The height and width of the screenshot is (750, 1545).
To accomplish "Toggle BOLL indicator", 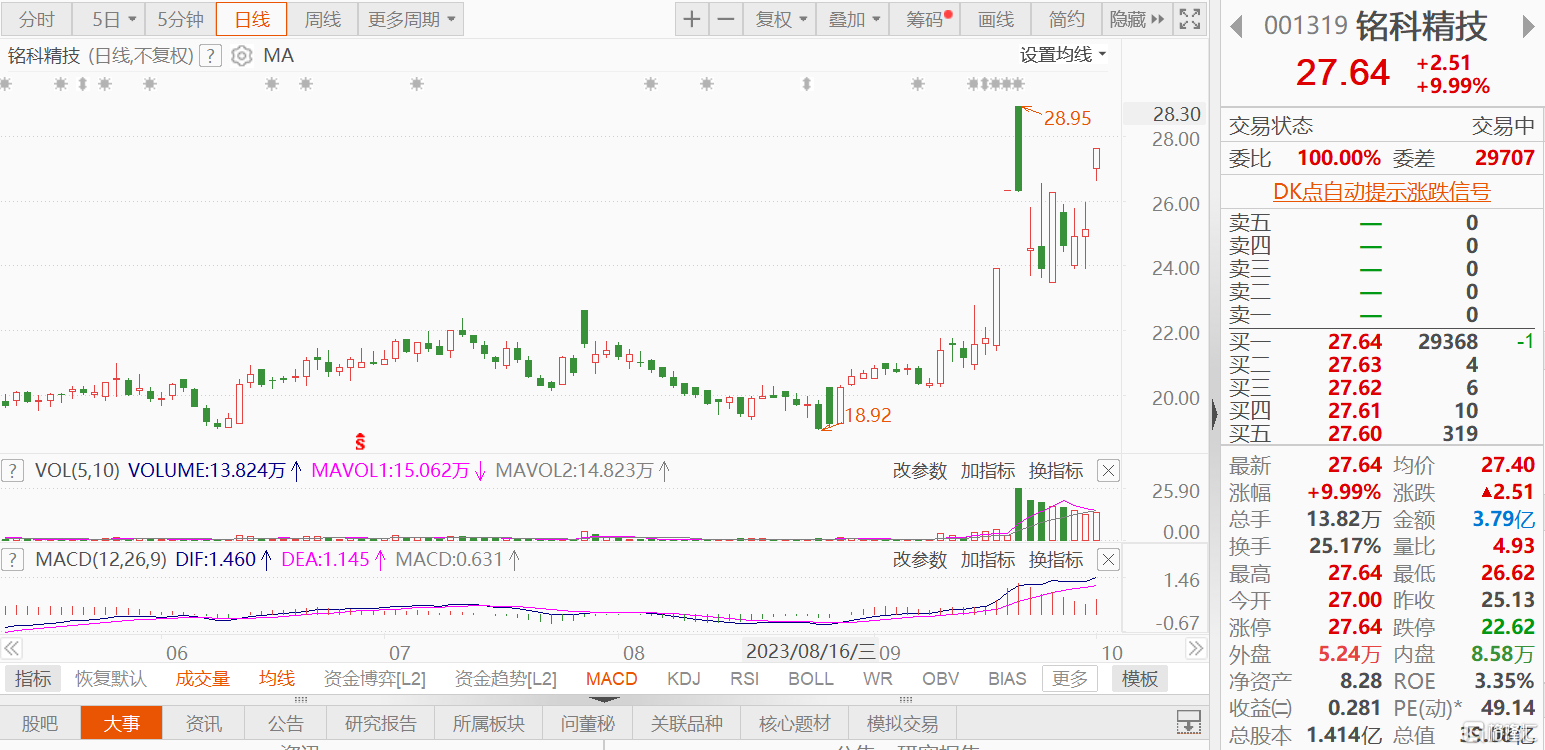I will click(811, 679).
